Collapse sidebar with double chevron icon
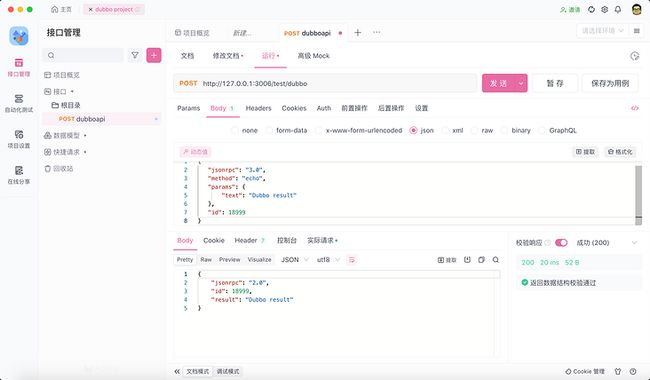Viewport: 650px width, 380px height. pyautogui.click(x=177, y=371)
